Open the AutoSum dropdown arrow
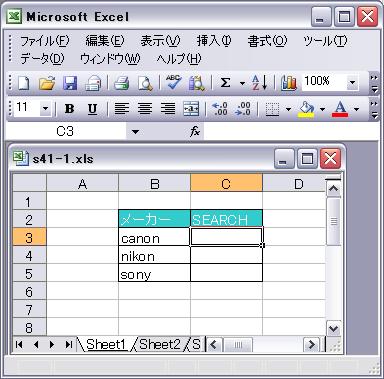 click(x=242, y=83)
